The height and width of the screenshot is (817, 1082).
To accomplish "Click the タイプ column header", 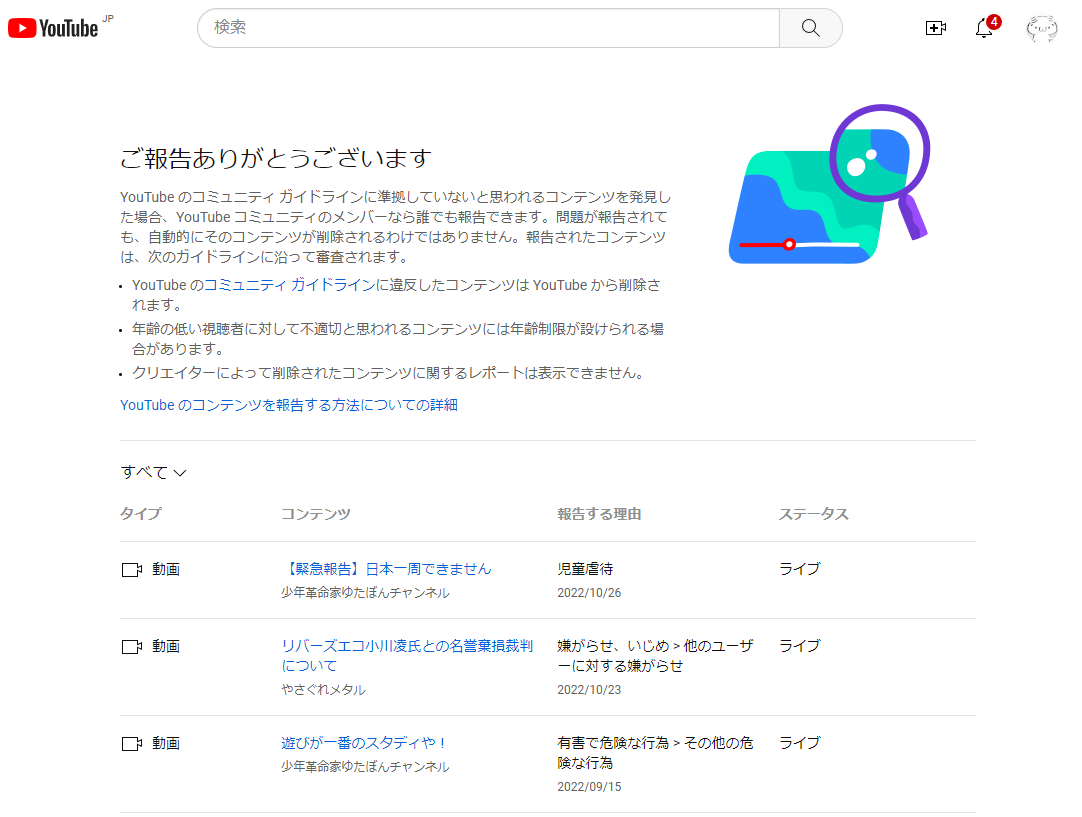I will click(x=141, y=514).
